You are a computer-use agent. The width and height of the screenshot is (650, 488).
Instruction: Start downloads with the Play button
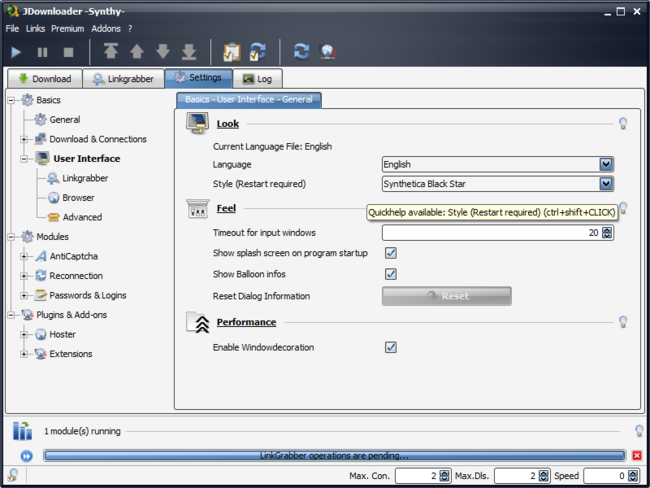(16, 52)
